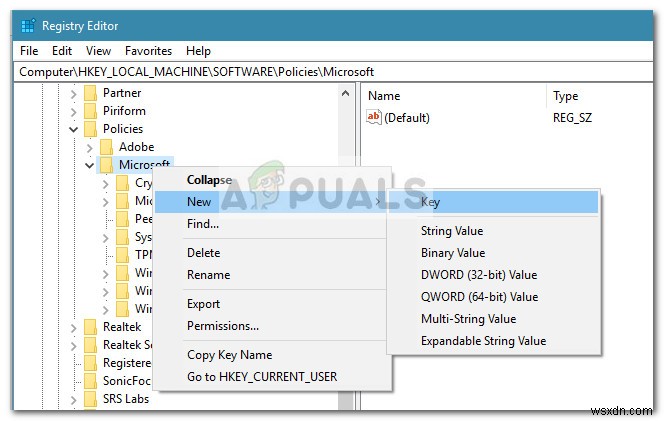Image resolution: width=664 pixels, height=421 pixels.
Task: Click the SonicFoc folder icon
Action: point(91,381)
